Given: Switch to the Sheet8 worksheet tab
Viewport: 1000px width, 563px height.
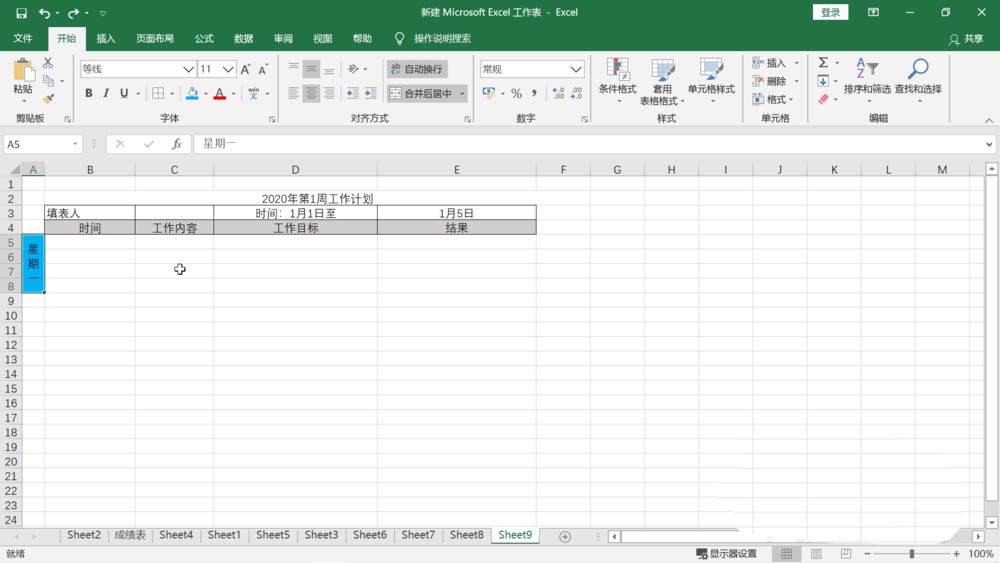Looking at the screenshot, I should [466, 535].
